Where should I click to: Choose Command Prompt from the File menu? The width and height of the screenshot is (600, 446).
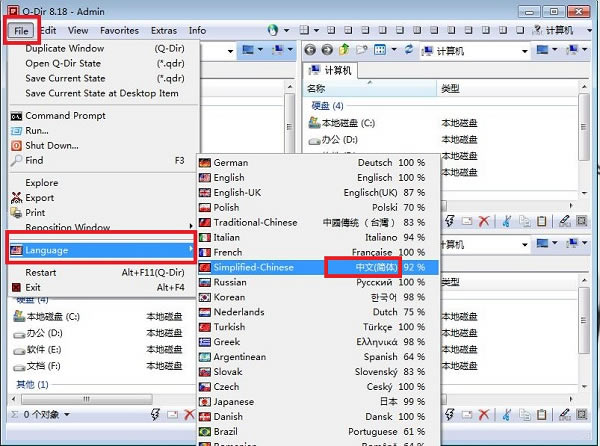coord(64,116)
